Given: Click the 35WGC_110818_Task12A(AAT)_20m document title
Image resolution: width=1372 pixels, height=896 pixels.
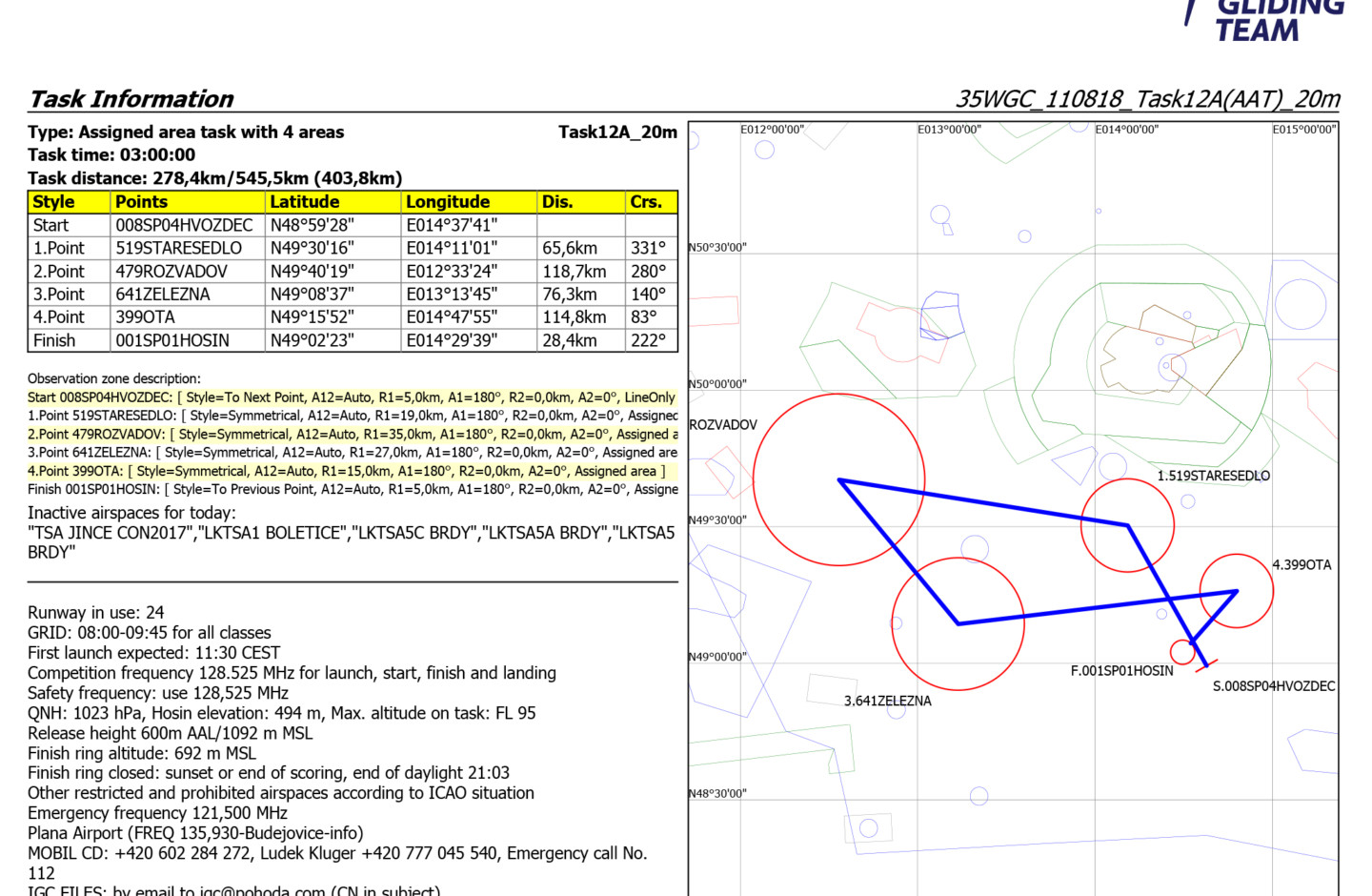Looking at the screenshot, I should pyautogui.click(x=1147, y=99).
